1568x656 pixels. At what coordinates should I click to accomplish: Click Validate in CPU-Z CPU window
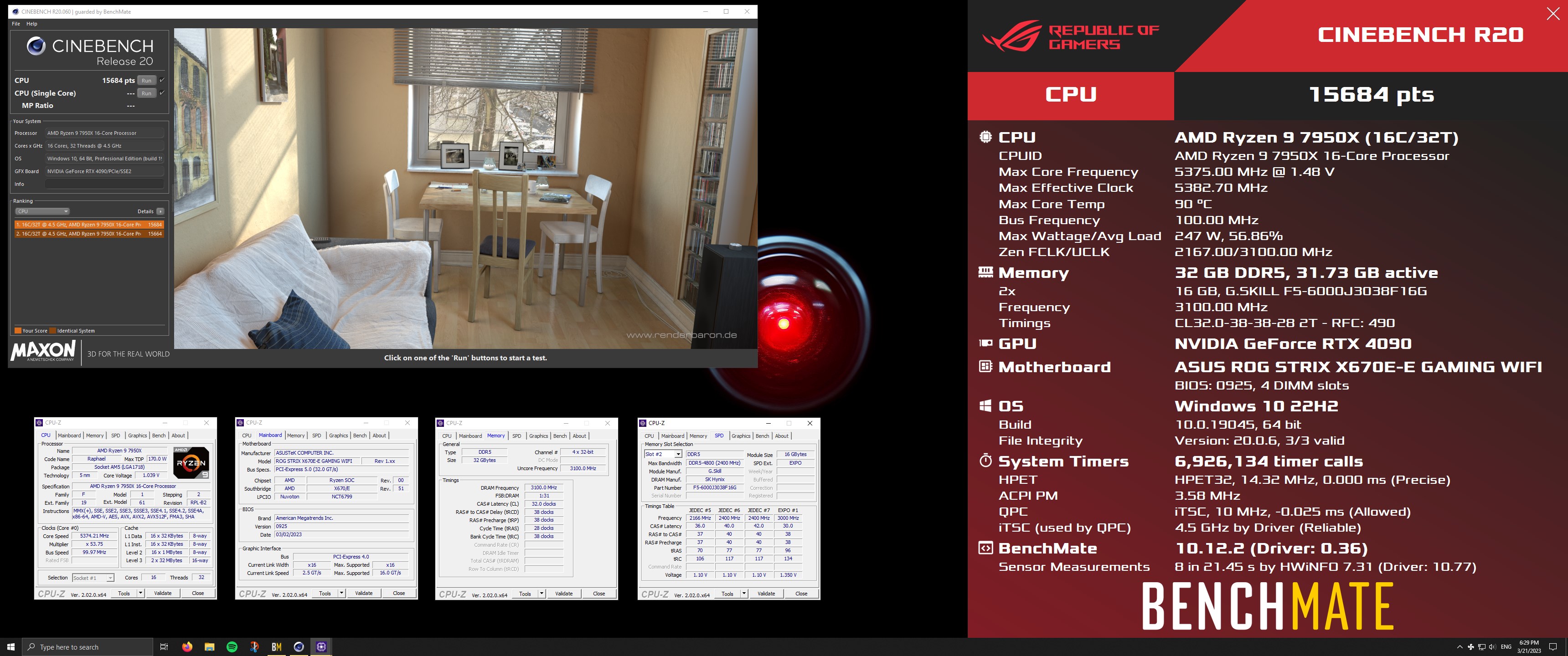click(163, 593)
